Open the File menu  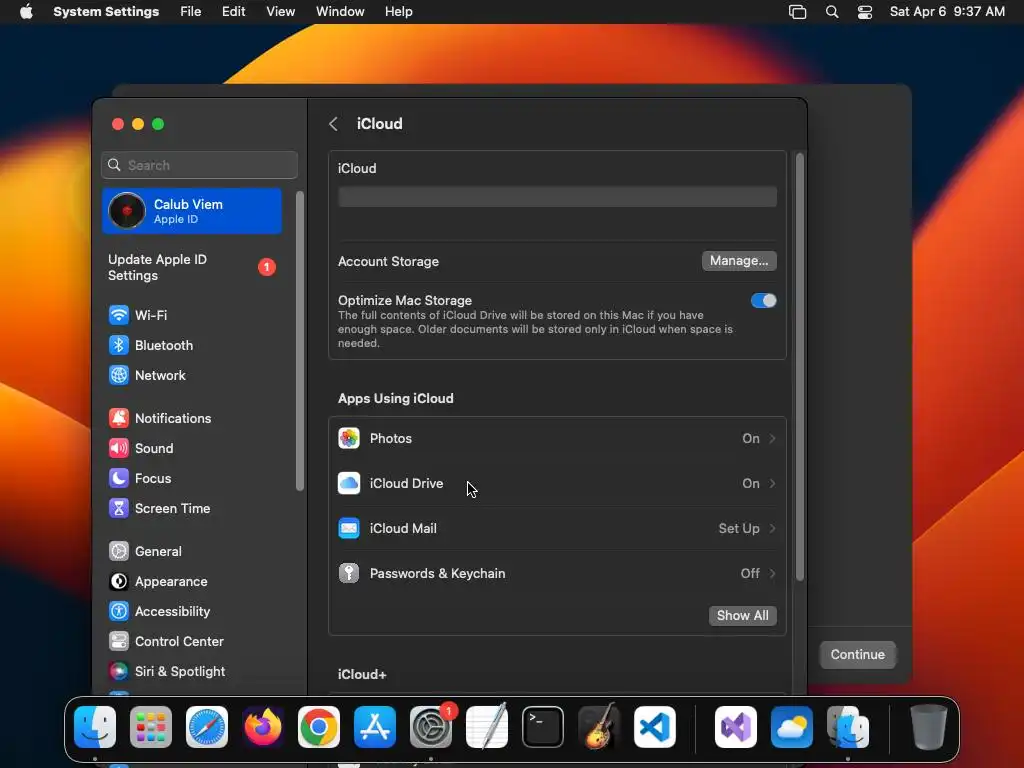[x=191, y=12]
